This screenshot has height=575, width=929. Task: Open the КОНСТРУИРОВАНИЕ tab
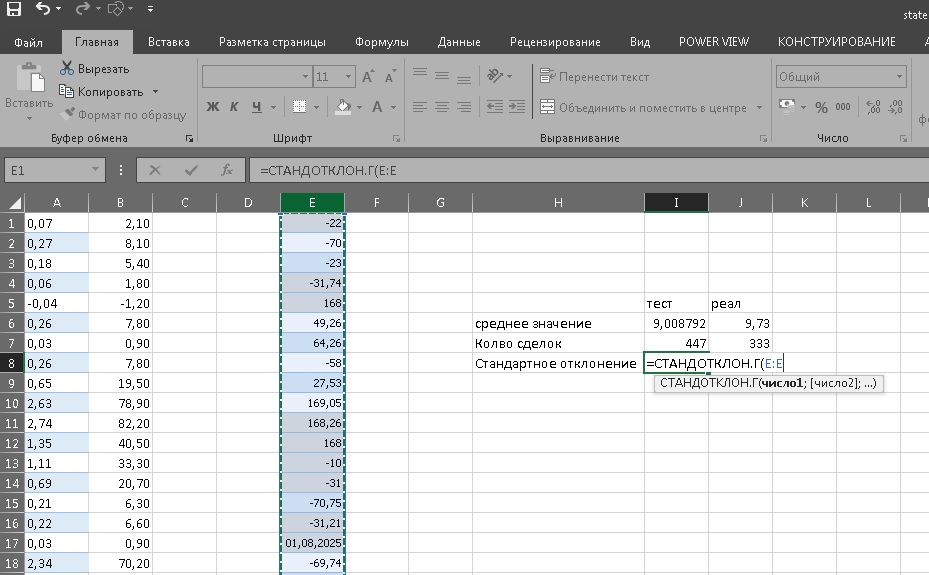click(x=837, y=42)
